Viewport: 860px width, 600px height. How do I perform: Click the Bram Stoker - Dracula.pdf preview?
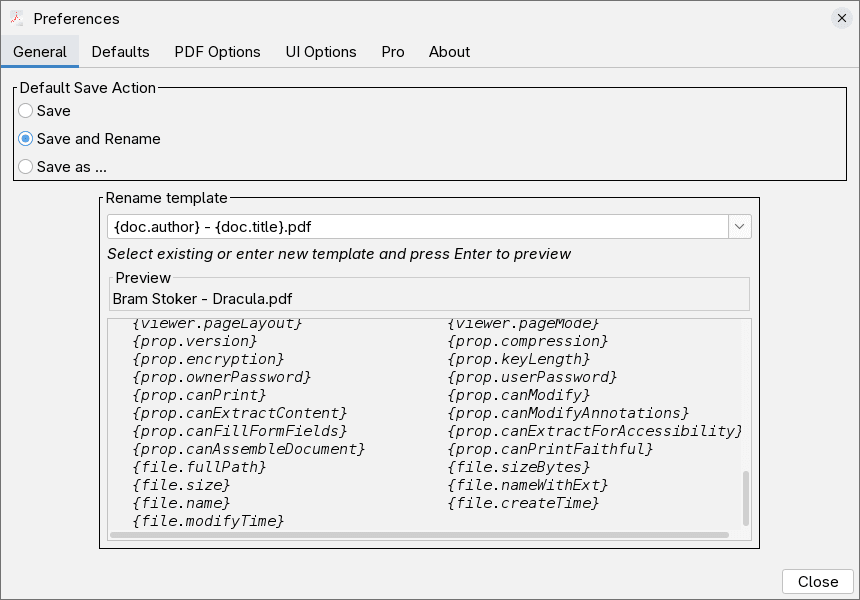click(x=202, y=299)
